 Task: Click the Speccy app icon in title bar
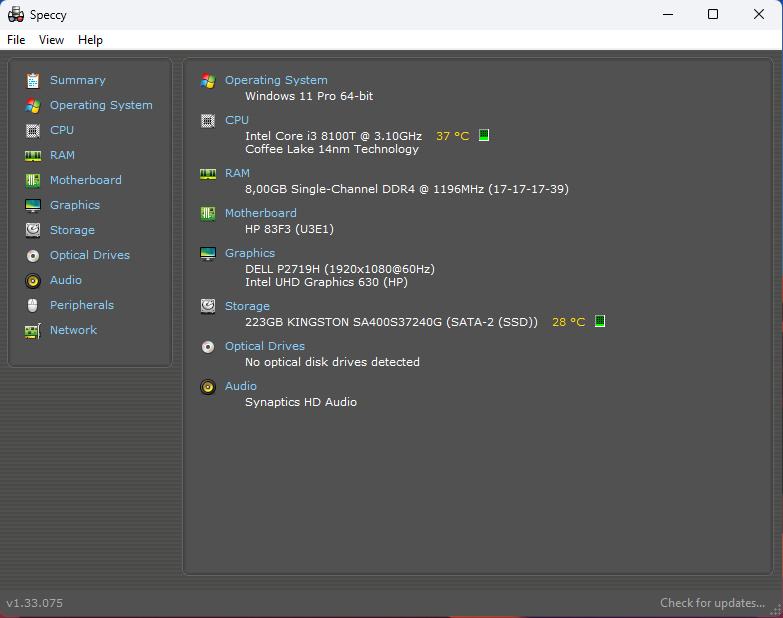15,14
